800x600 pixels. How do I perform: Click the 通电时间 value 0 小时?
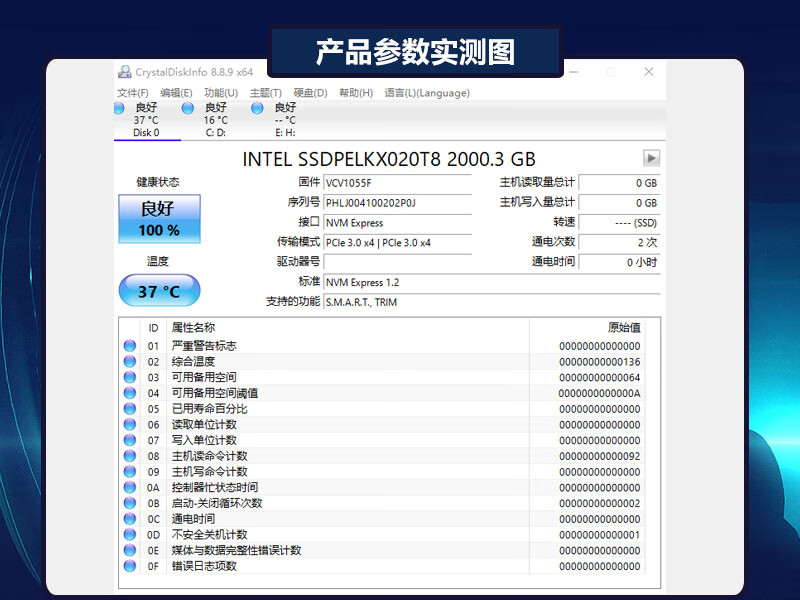[x=619, y=262]
